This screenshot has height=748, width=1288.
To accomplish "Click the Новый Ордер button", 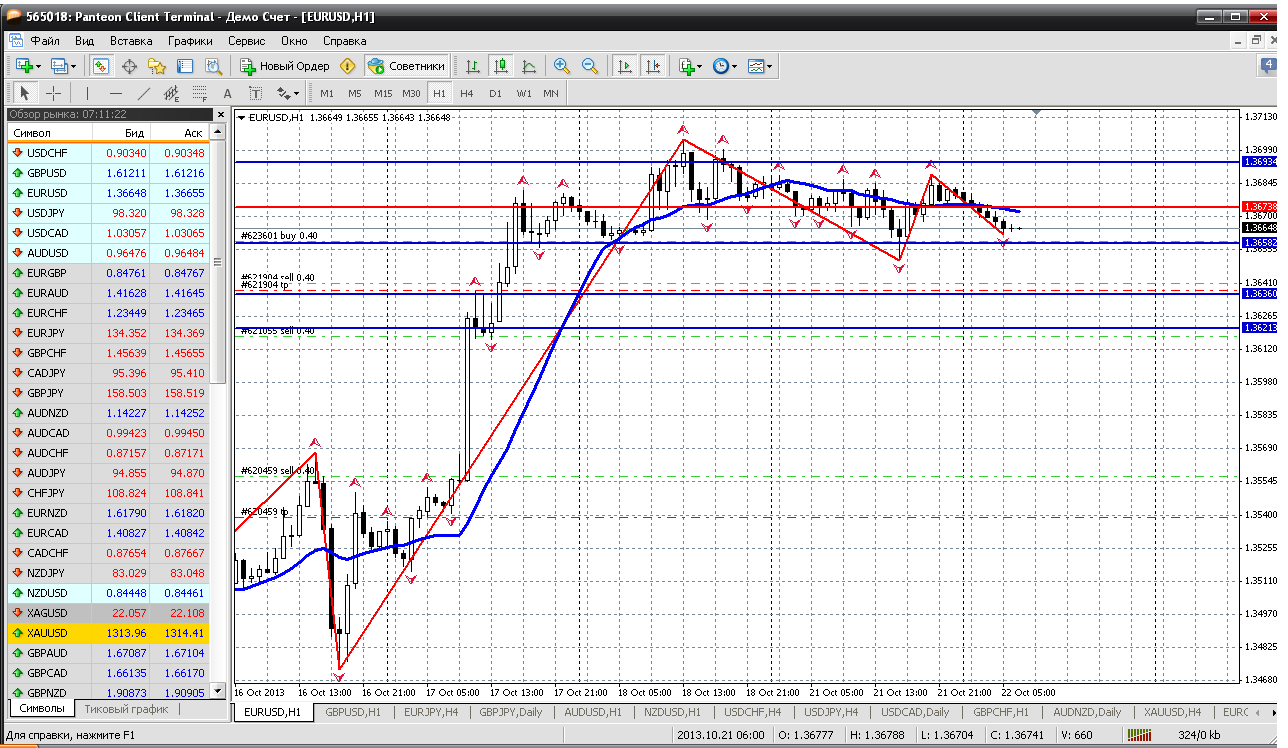I will [x=285, y=66].
